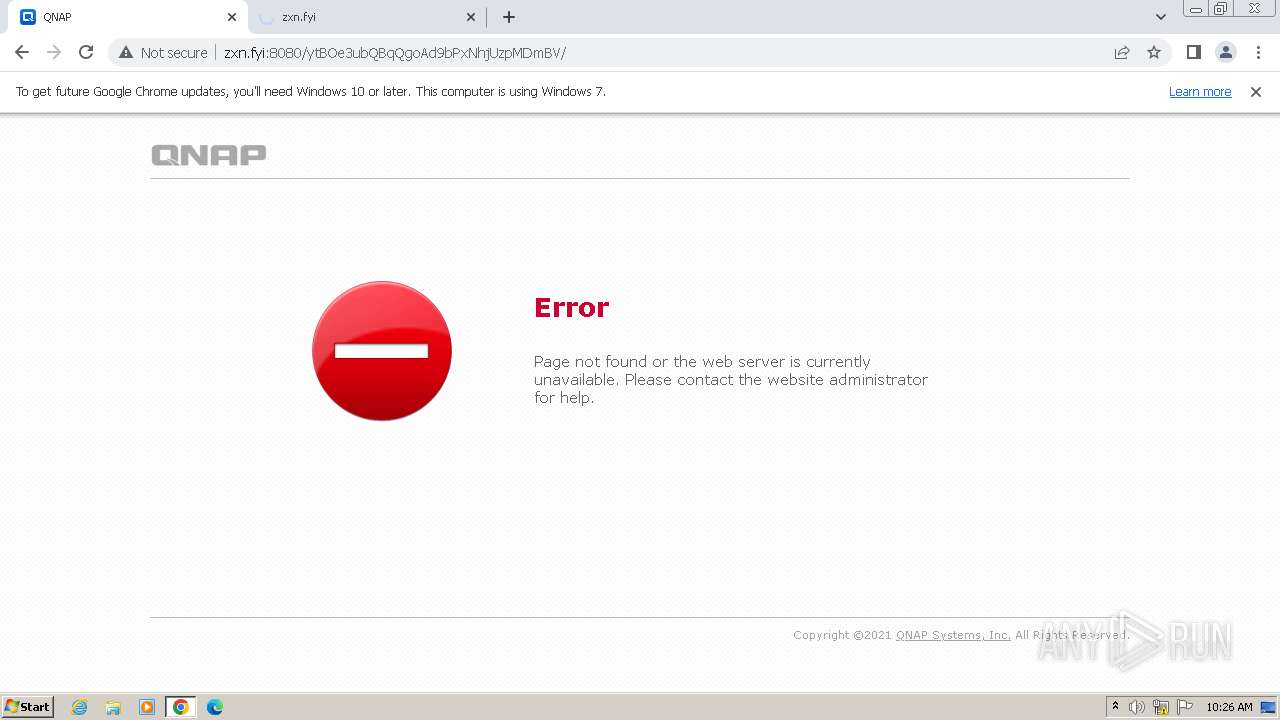The image size is (1280, 720).
Task: Expand the tab search dropdown
Action: pos(1160,17)
